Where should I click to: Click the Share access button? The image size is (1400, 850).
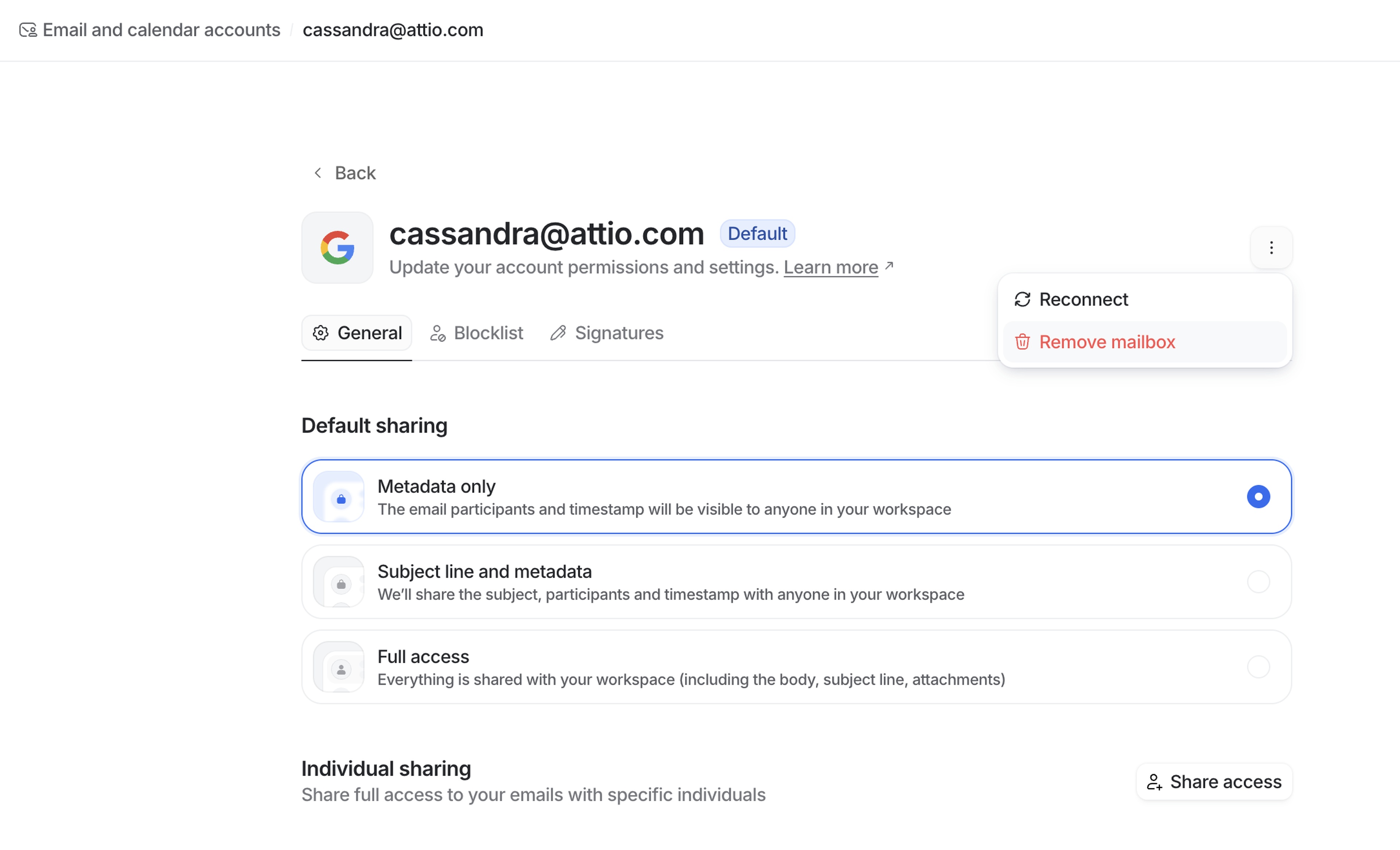(x=1214, y=782)
